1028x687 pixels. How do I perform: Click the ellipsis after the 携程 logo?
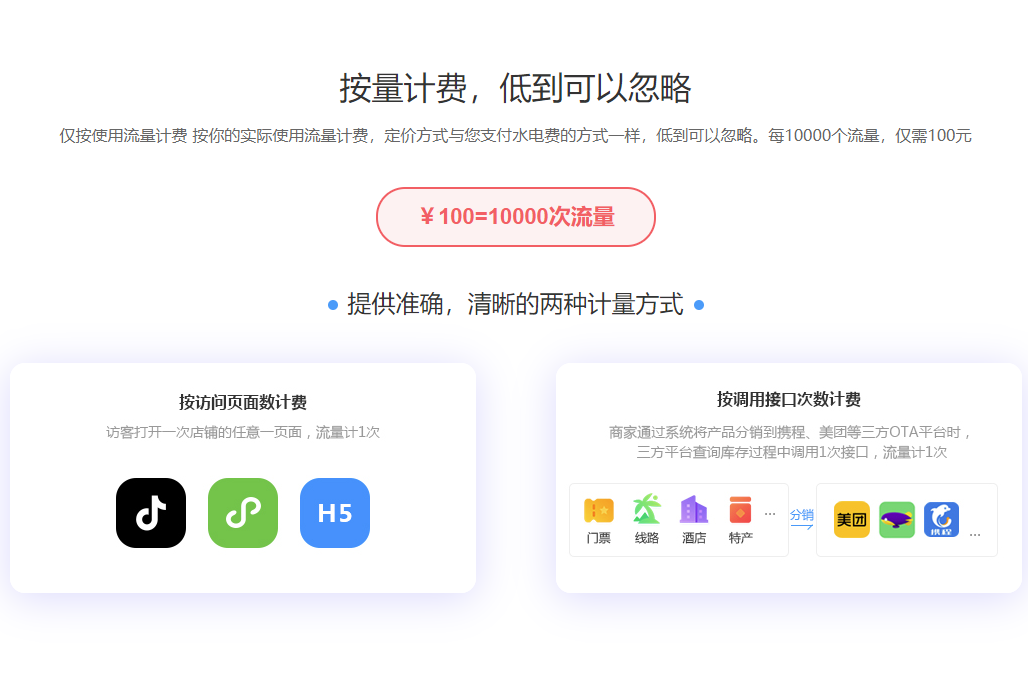click(975, 535)
